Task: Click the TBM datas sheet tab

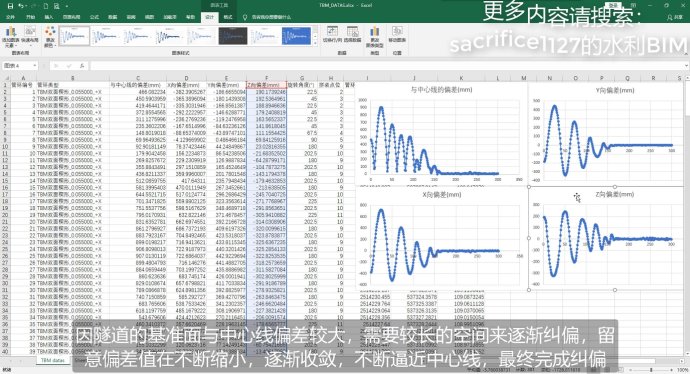Action: [x=52, y=360]
